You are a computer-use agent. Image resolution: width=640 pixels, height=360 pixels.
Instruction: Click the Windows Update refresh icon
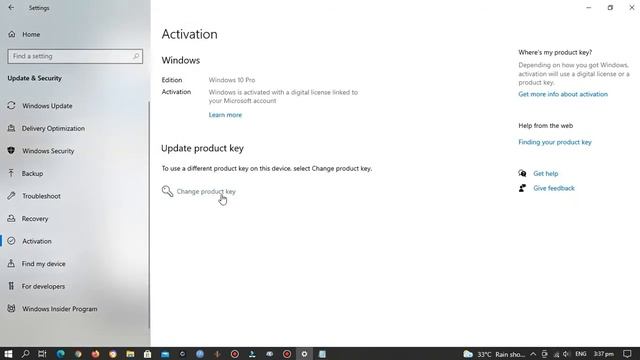tap(11, 106)
